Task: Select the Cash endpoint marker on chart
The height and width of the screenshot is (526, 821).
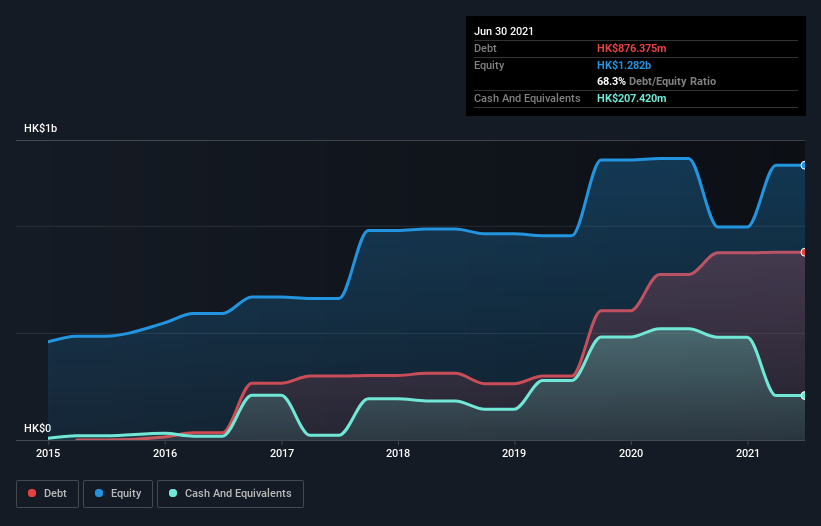Action: (804, 396)
